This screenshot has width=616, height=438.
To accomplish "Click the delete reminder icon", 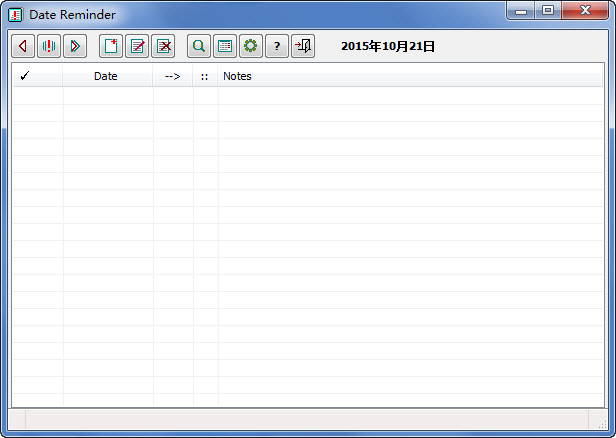I will (x=163, y=46).
